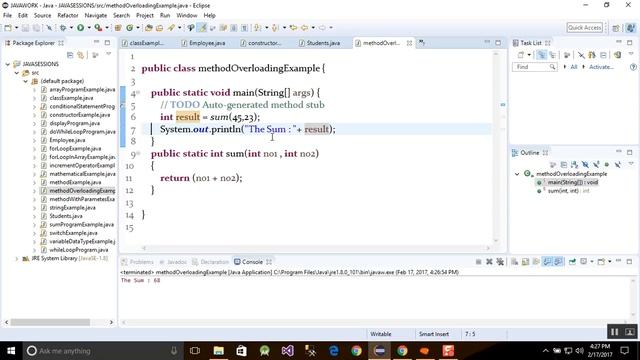Open the Windows Start menu

click(11, 351)
